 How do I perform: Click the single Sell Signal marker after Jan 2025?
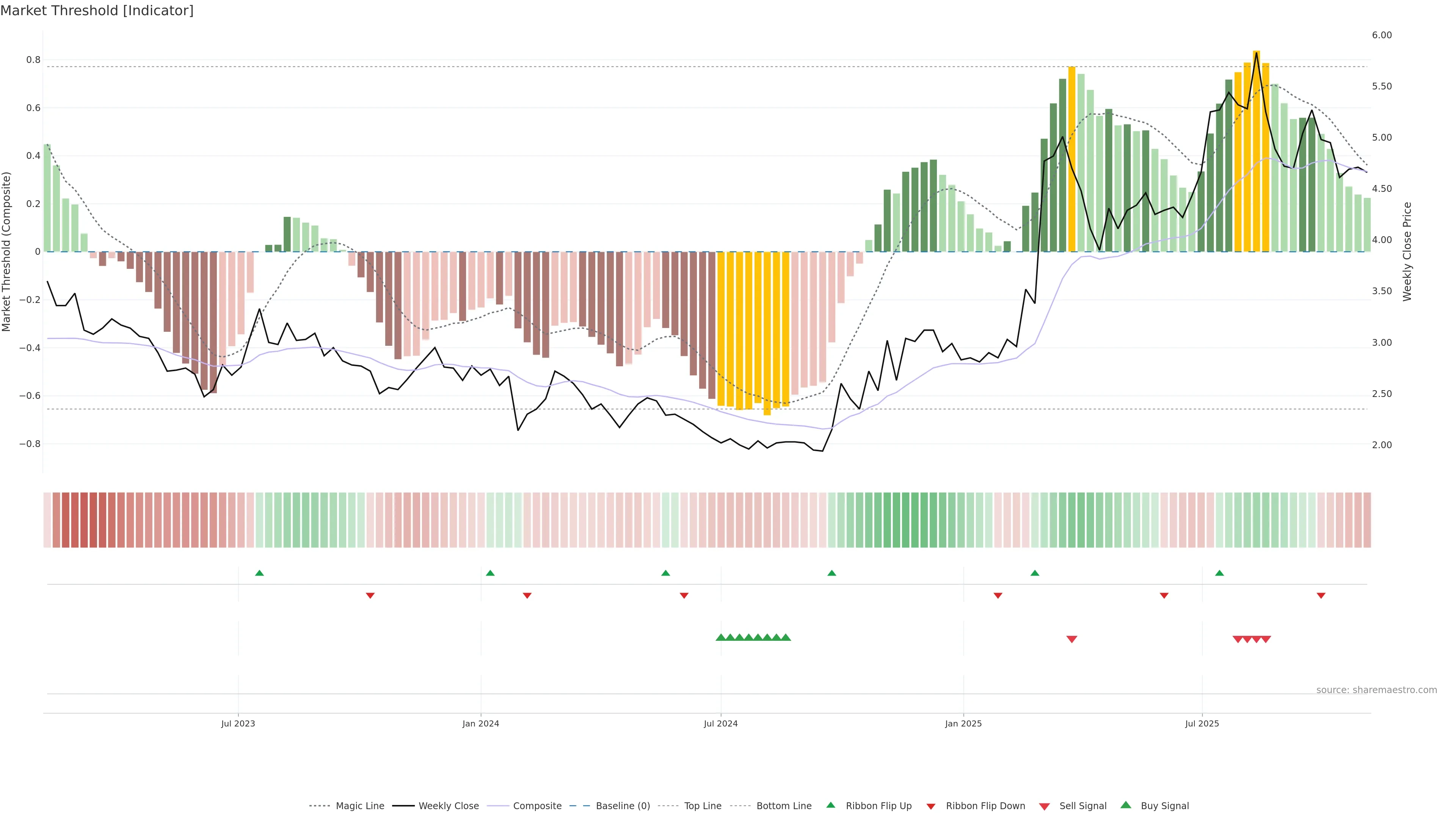click(1072, 639)
